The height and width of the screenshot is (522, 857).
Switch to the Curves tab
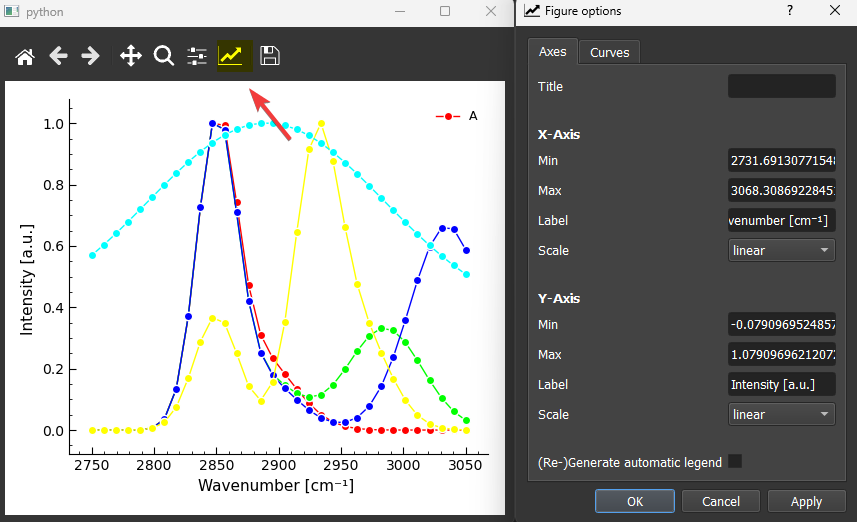[609, 52]
